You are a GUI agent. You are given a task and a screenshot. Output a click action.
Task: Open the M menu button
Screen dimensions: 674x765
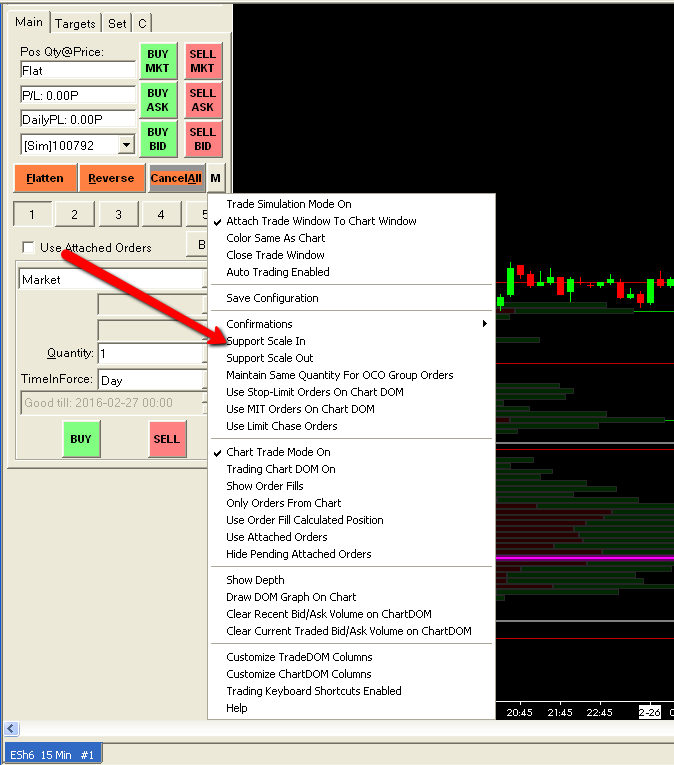(215, 178)
